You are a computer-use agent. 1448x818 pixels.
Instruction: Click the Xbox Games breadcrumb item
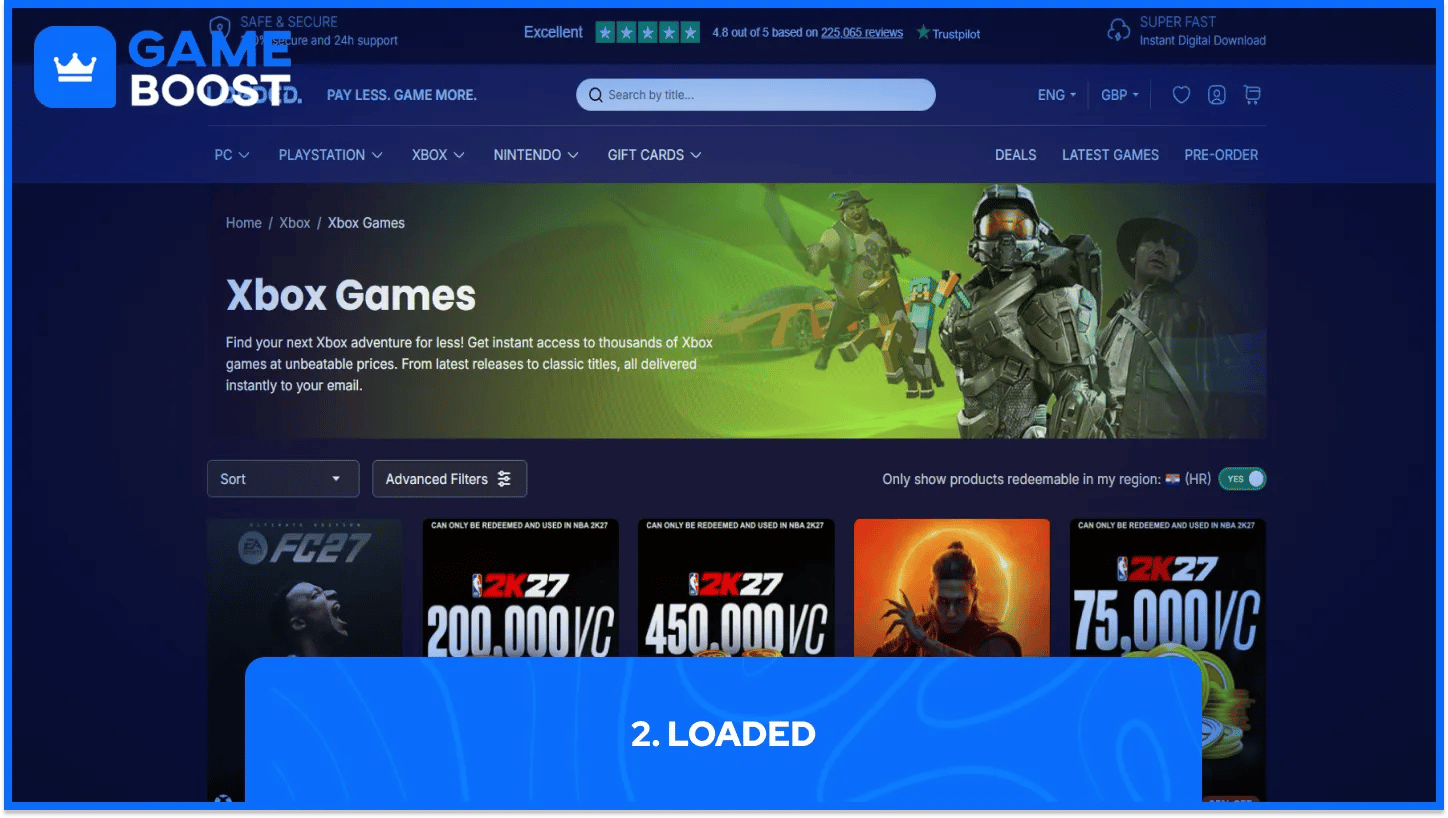click(x=366, y=223)
